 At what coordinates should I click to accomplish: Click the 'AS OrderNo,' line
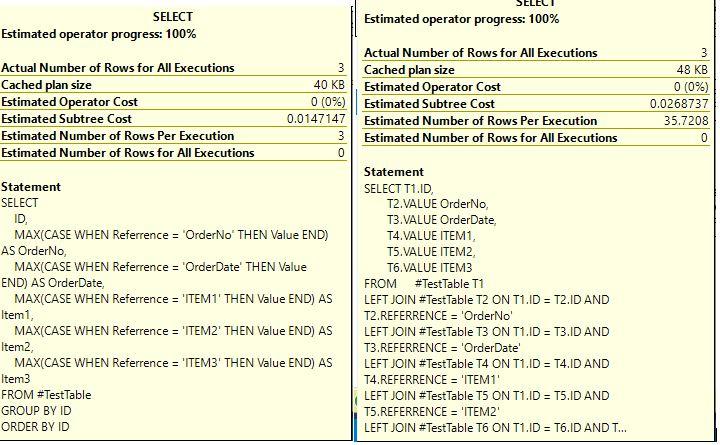(34, 251)
